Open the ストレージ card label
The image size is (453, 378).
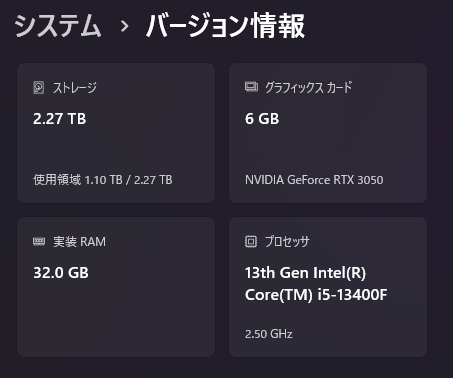(75, 88)
